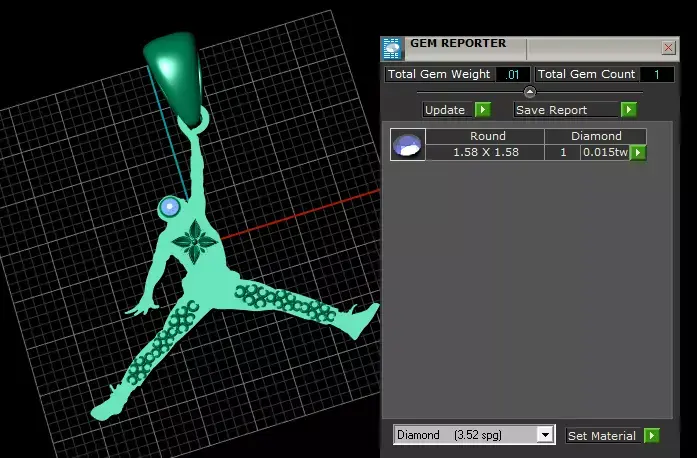
Task: Click the green arrow beside 0.015tw
Action: coord(638,153)
